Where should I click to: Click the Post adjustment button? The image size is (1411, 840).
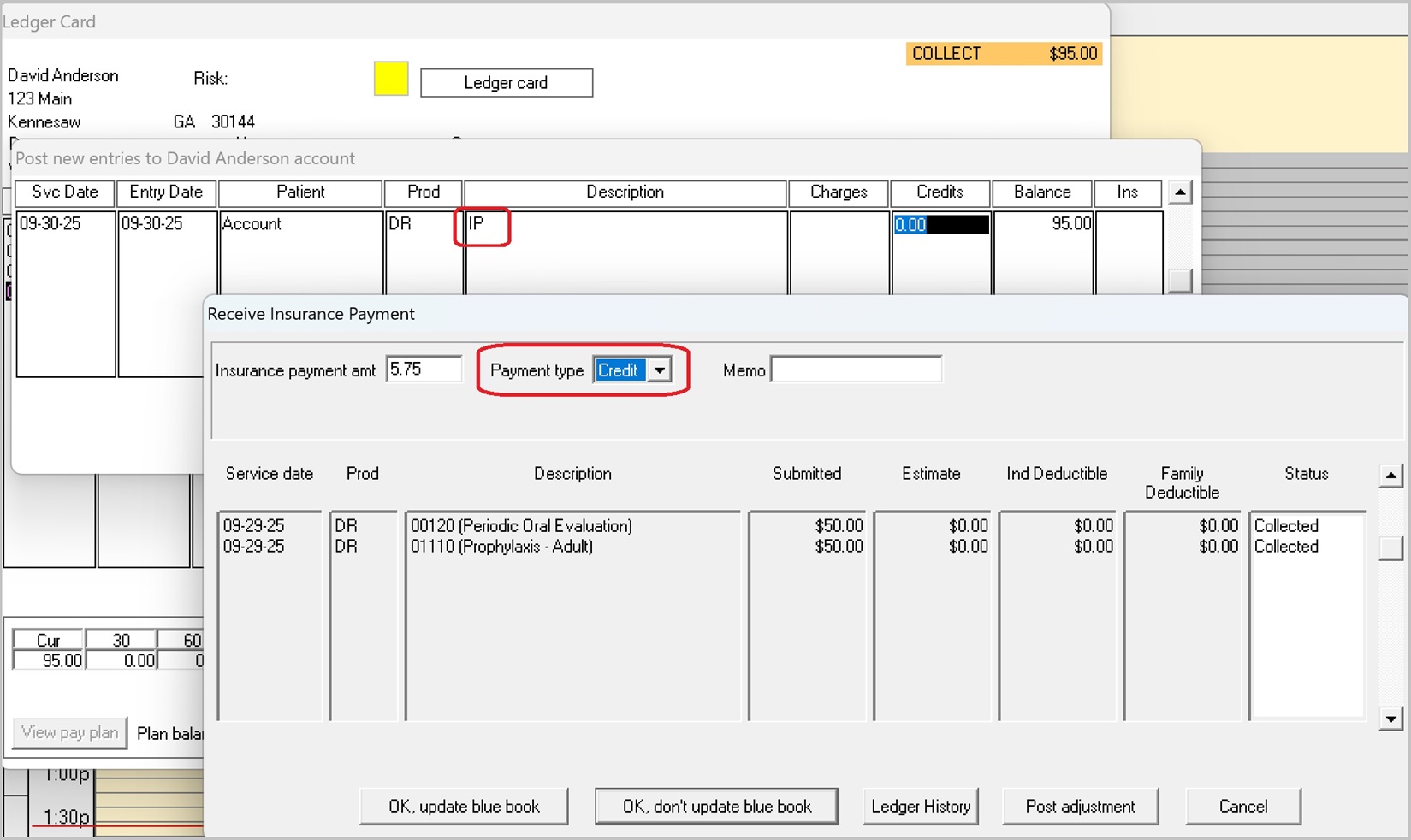1080,807
